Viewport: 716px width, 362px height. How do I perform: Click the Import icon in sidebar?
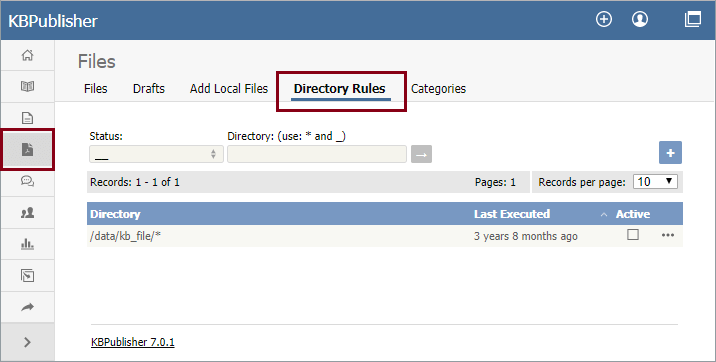click(27, 276)
